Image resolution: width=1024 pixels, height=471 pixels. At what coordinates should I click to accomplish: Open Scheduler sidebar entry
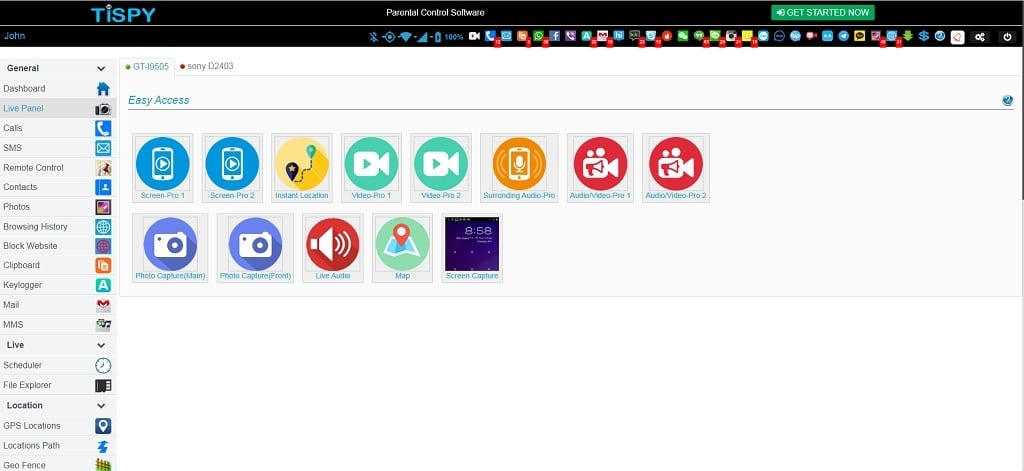coord(58,365)
